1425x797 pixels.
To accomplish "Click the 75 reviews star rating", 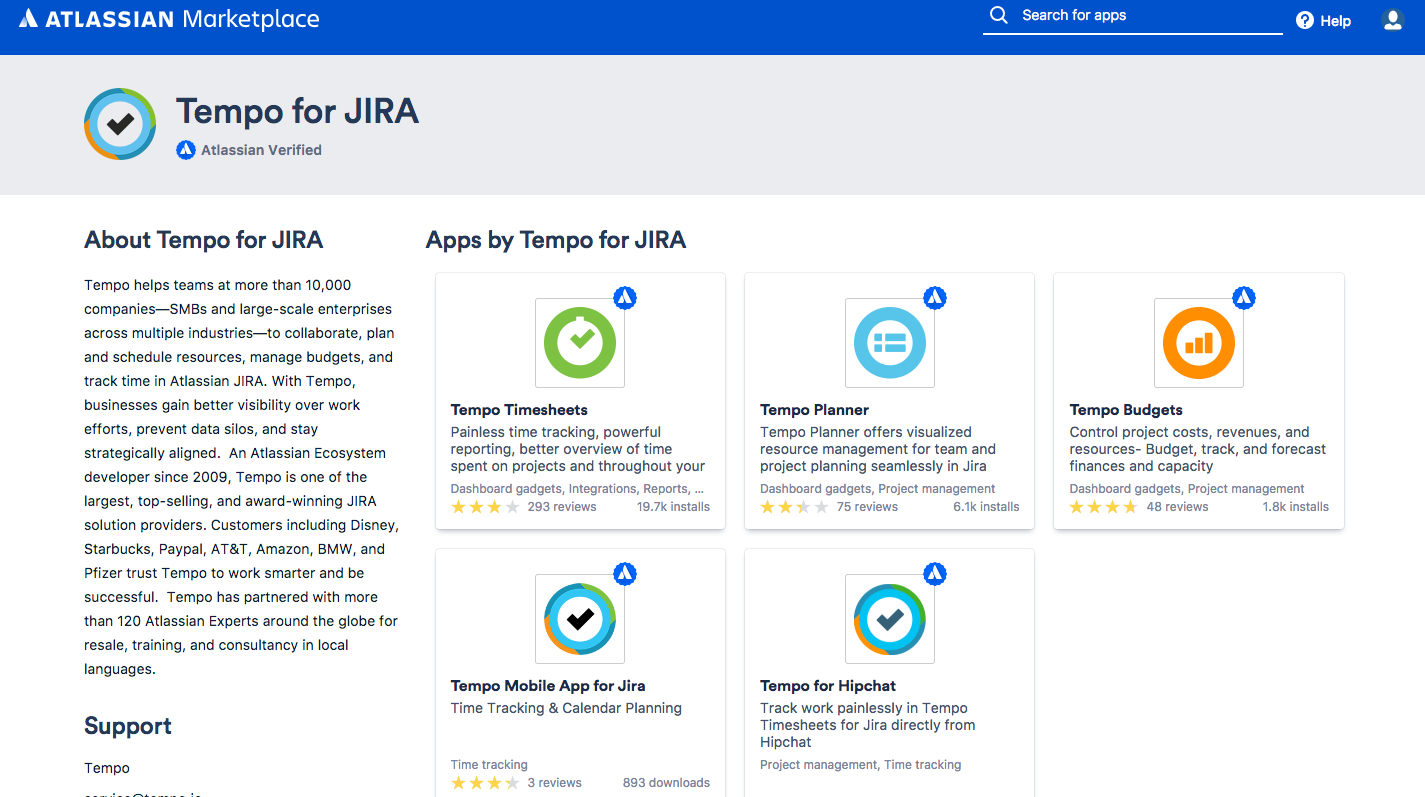I will click(x=794, y=507).
